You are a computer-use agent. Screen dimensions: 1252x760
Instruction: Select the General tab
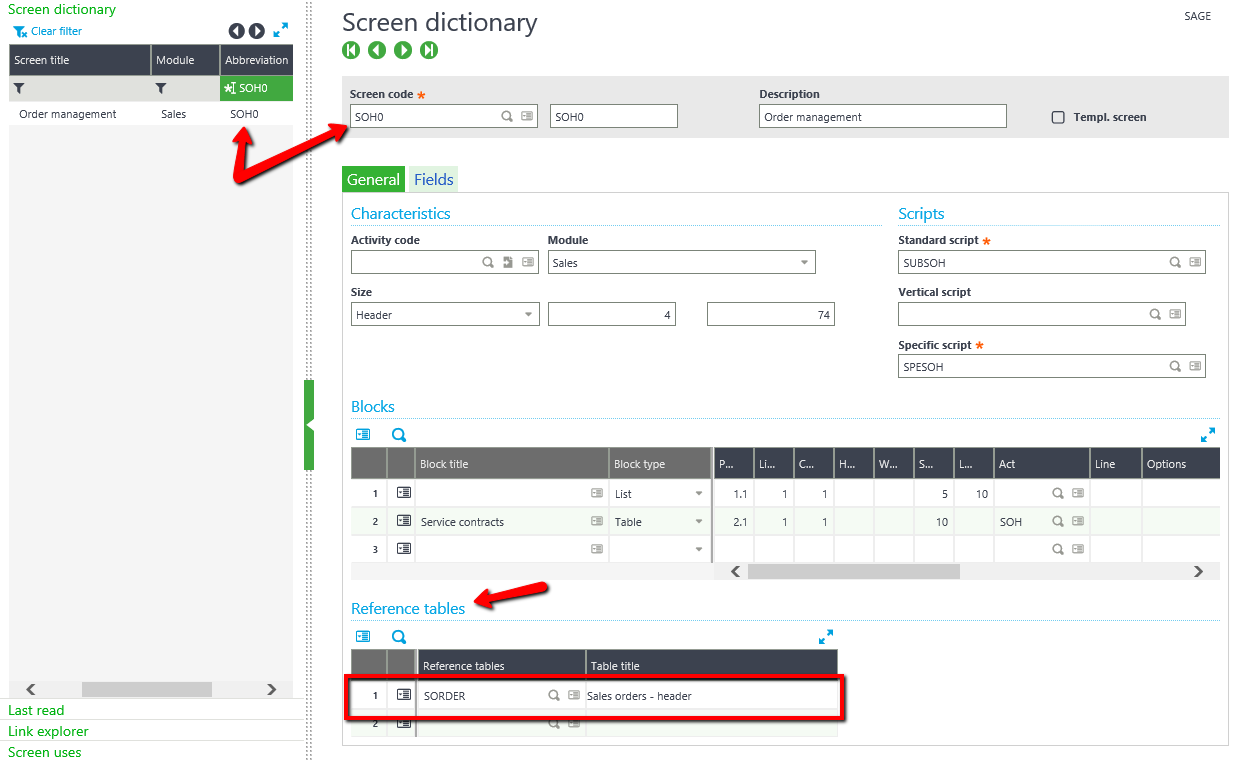click(373, 180)
